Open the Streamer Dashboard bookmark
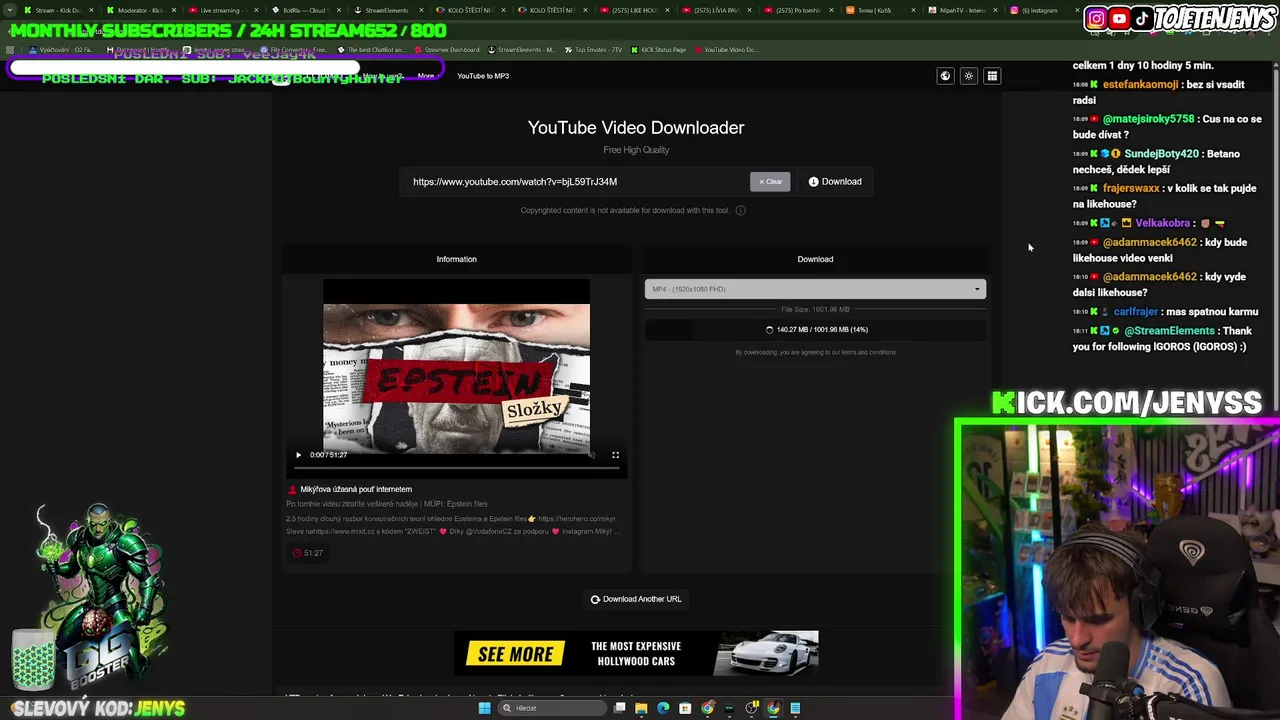 click(x=446, y=50)
